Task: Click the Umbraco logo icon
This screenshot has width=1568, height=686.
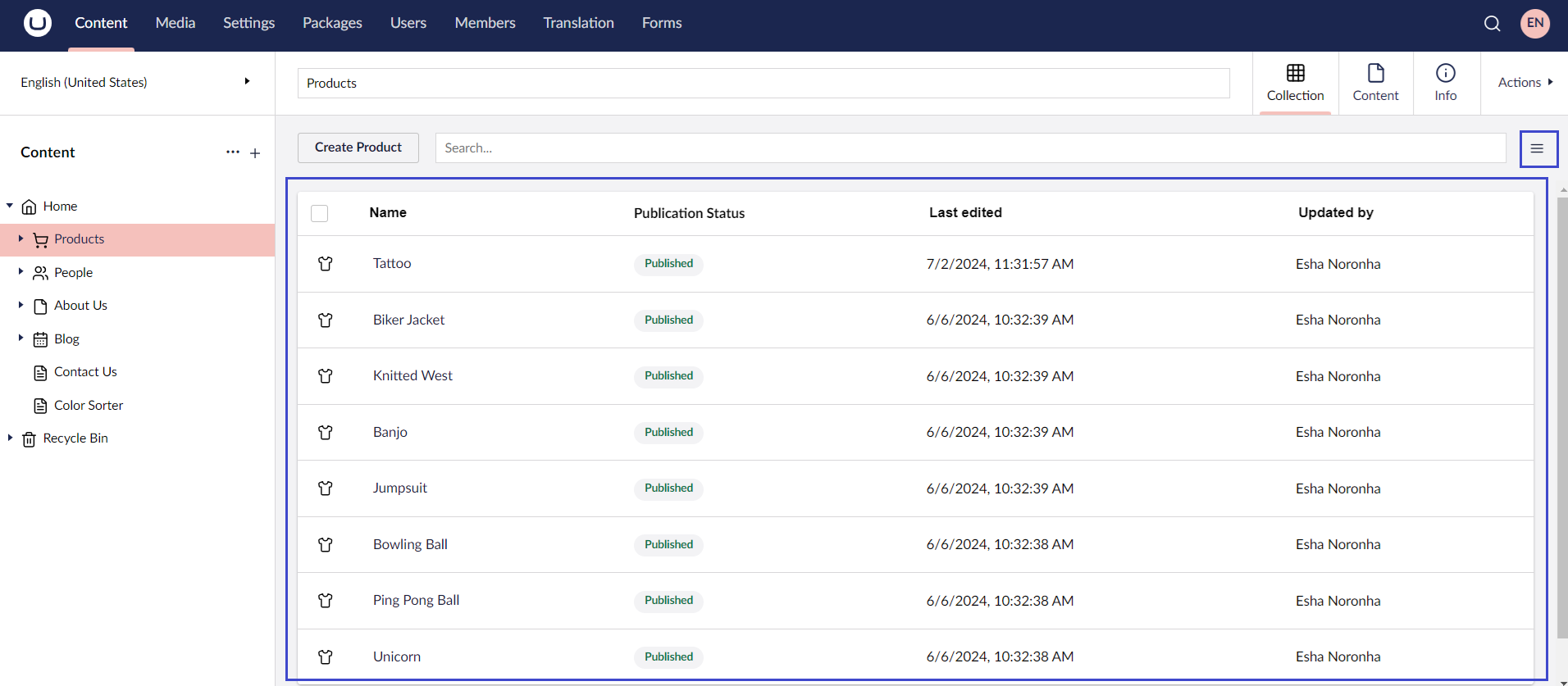Action: tap(38, 23)
